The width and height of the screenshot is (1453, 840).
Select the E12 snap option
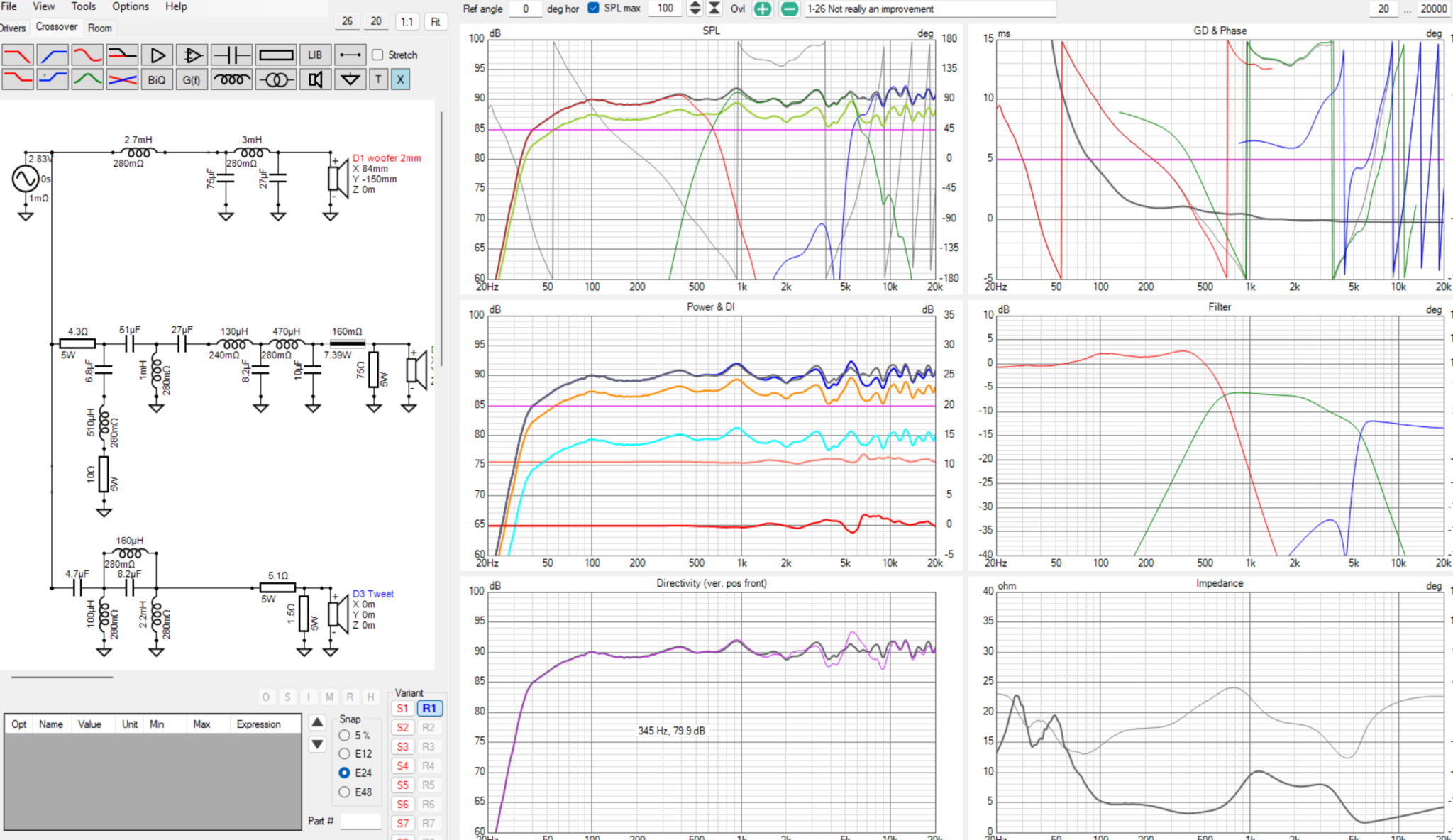coord(345,753)
